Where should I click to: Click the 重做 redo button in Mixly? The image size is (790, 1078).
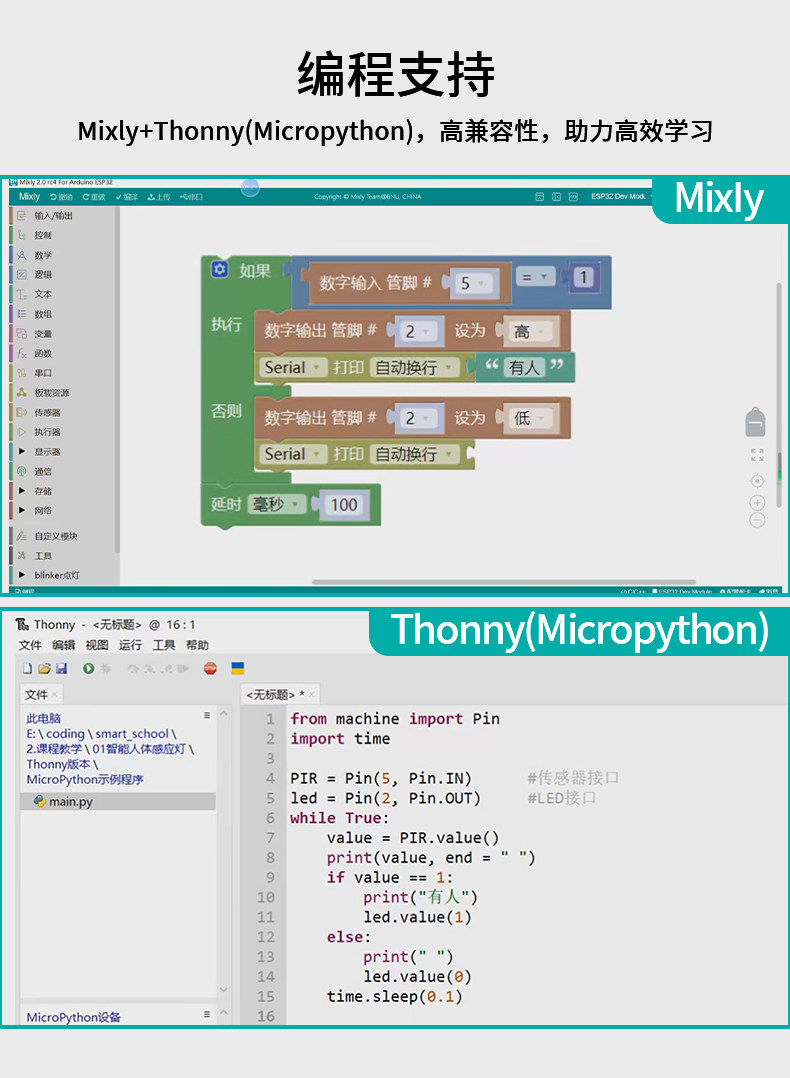[x=94, y=197]
